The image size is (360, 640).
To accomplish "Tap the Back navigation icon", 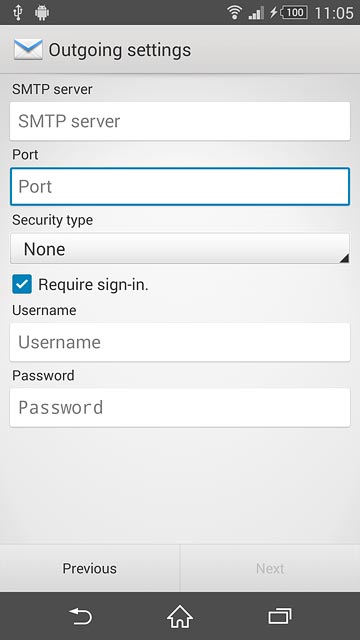I will tap(80, 616).
